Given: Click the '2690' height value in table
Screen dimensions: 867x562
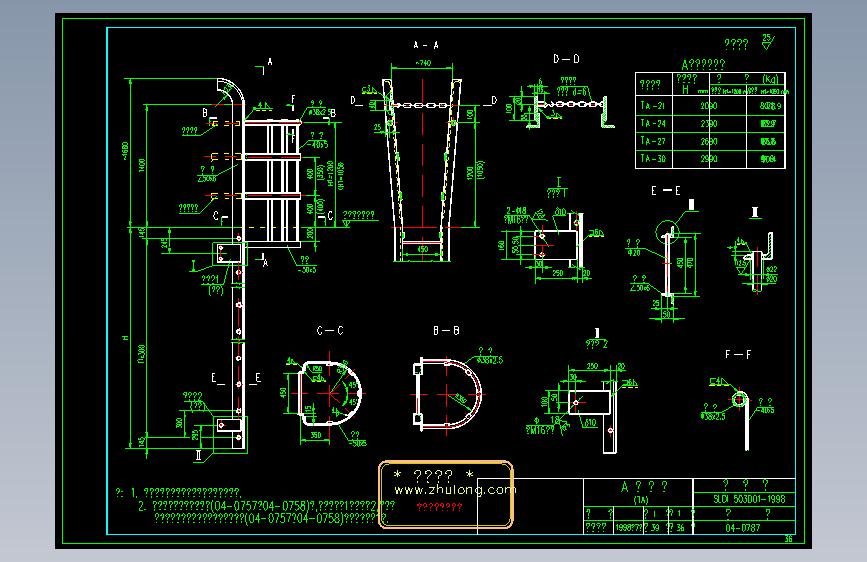Looking at the screenshot, I should pos(709,141).
